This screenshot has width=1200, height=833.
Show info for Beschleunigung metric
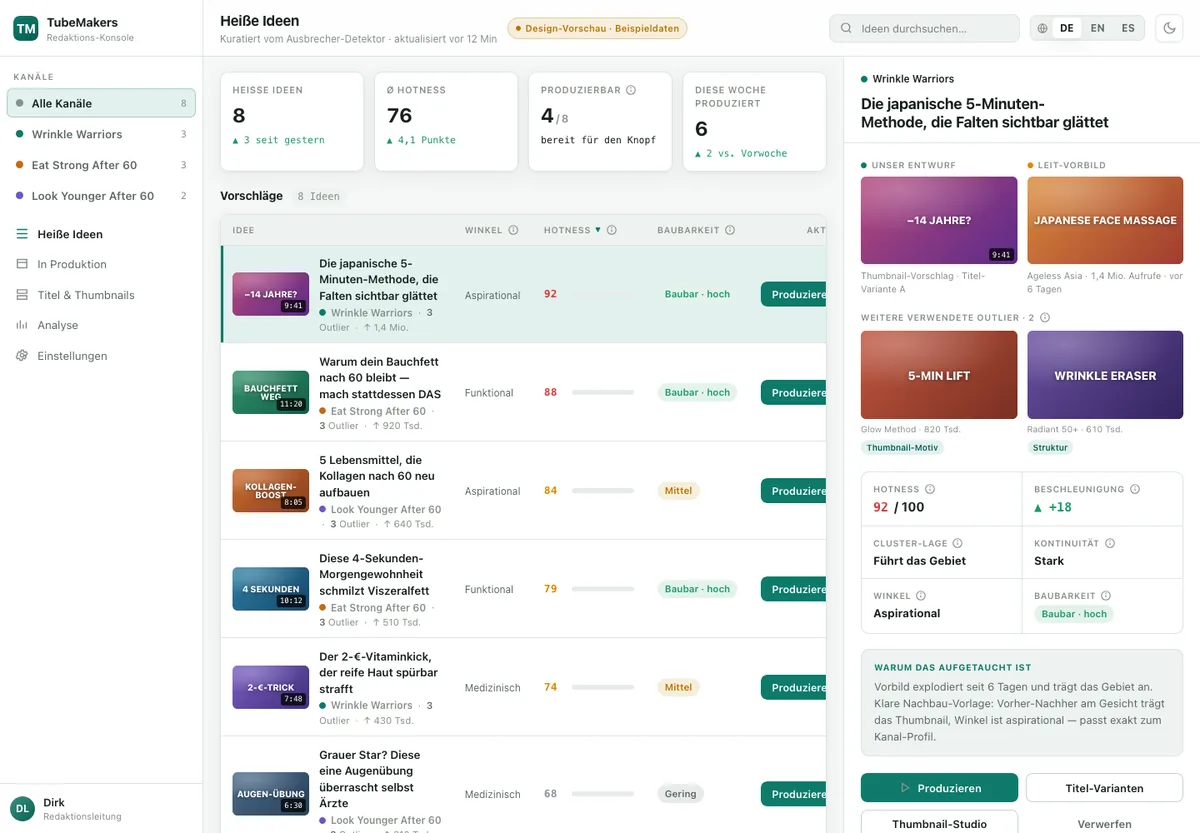click(1134, 489)
